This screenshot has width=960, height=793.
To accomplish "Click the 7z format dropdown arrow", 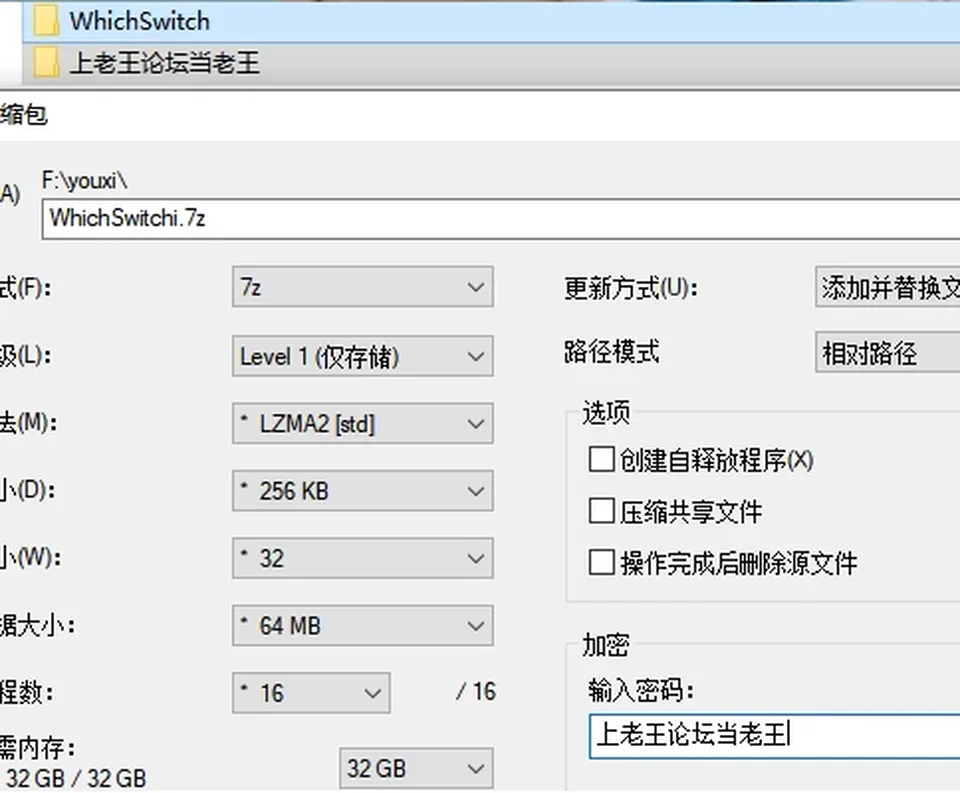I will [476, 287].
